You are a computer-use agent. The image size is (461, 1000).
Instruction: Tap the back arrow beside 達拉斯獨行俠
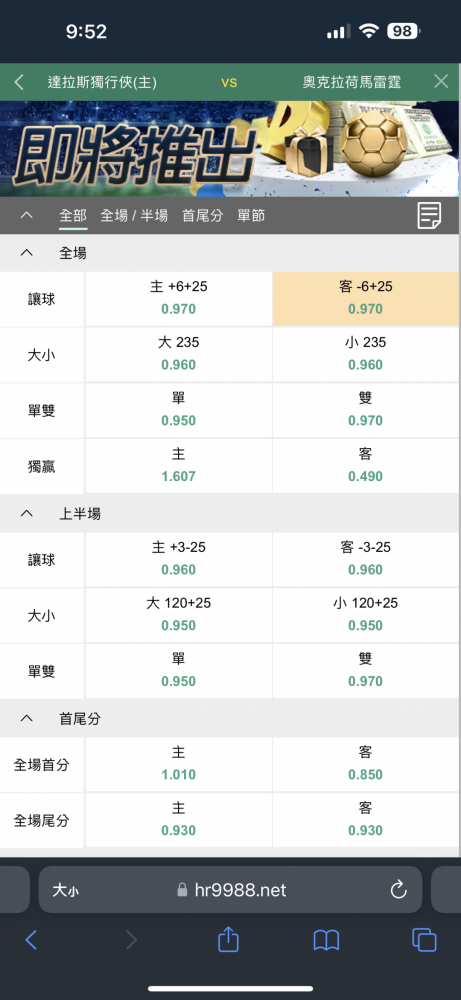click(19, 82)
